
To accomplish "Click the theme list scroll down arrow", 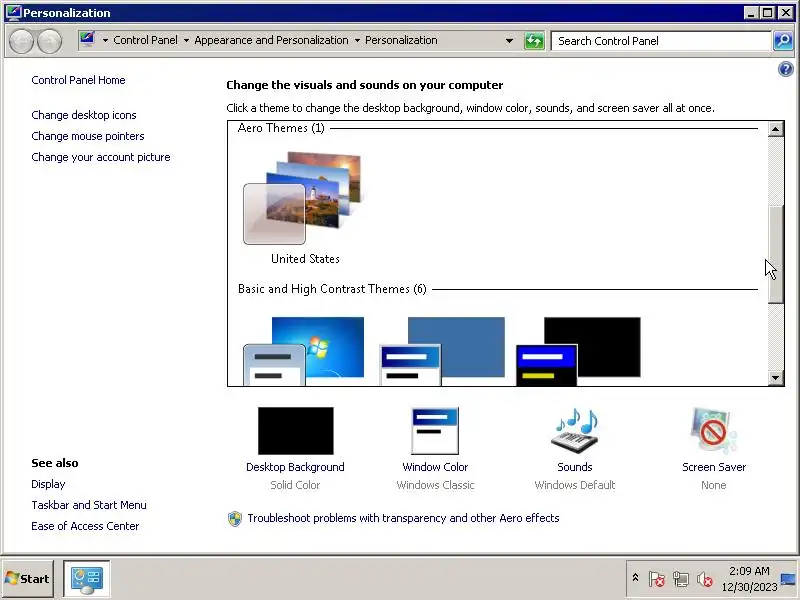I will [x=776, y=378].
